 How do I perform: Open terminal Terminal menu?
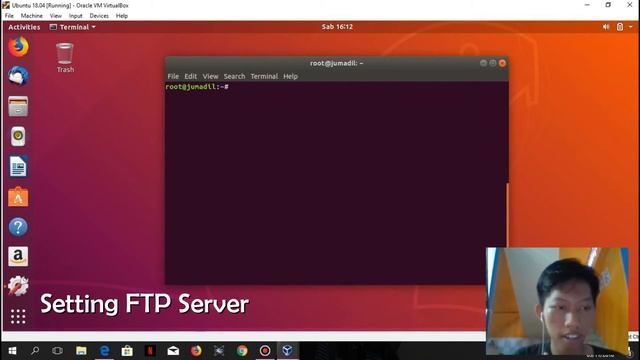coord(264,76)
